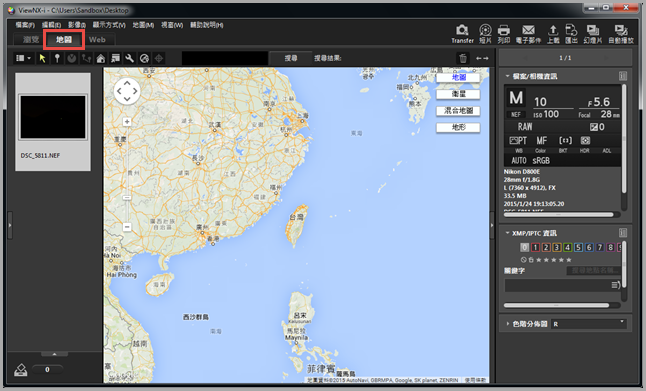Open the 短片 movie editor icon
The image size is (646, 391).
tap(485, 30)
